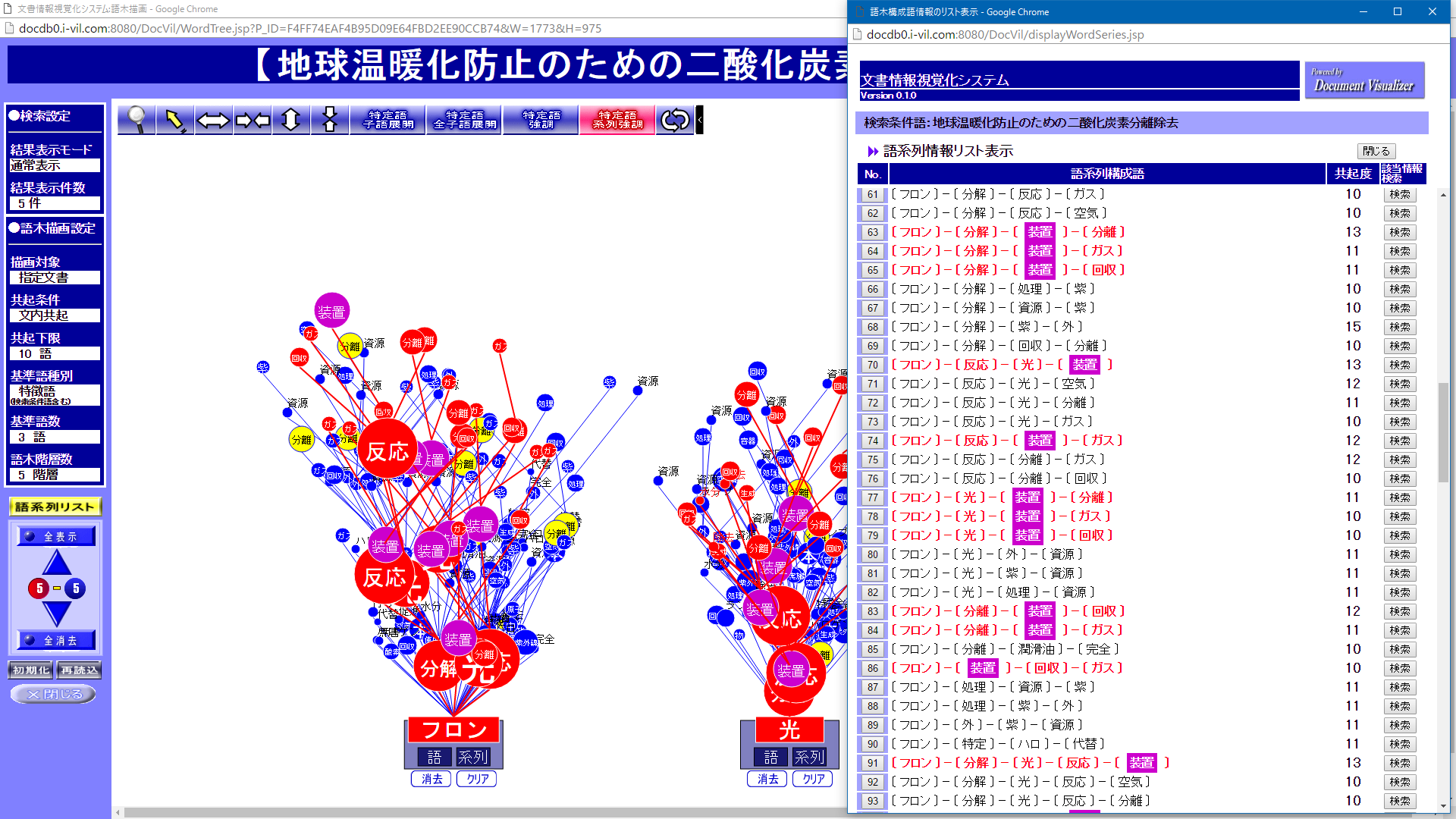This screenshot has height=819, width=1456.
Task: Click the vertical expand double-arrow icon
Action: click(291, 120)
